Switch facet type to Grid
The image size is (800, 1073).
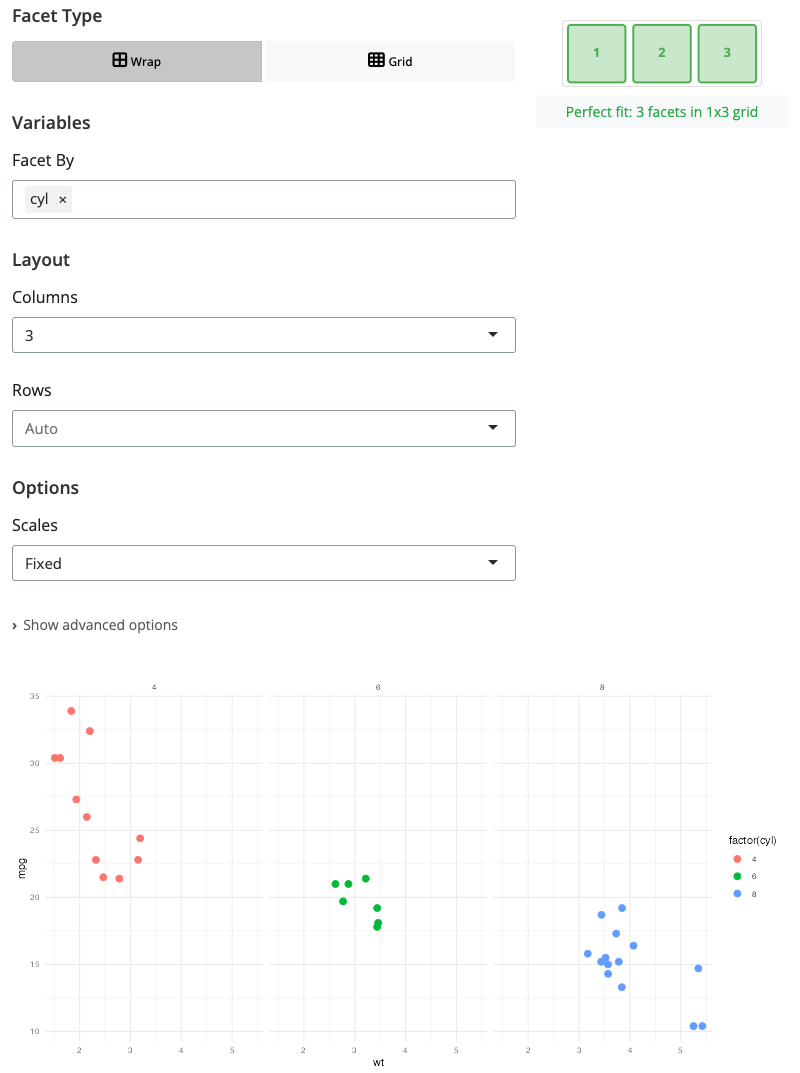coord(390,61)
